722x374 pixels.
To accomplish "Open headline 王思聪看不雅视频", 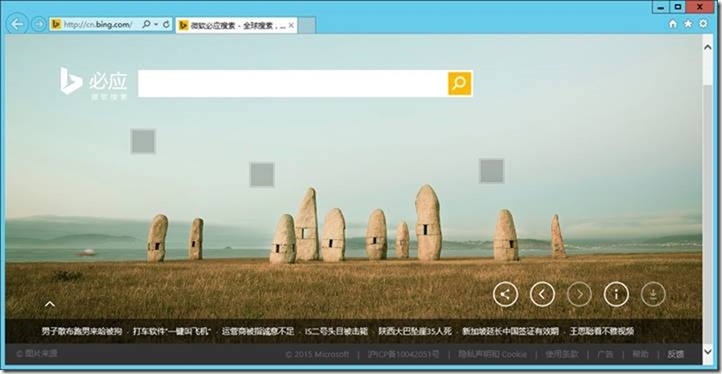I will pos(602,331).
